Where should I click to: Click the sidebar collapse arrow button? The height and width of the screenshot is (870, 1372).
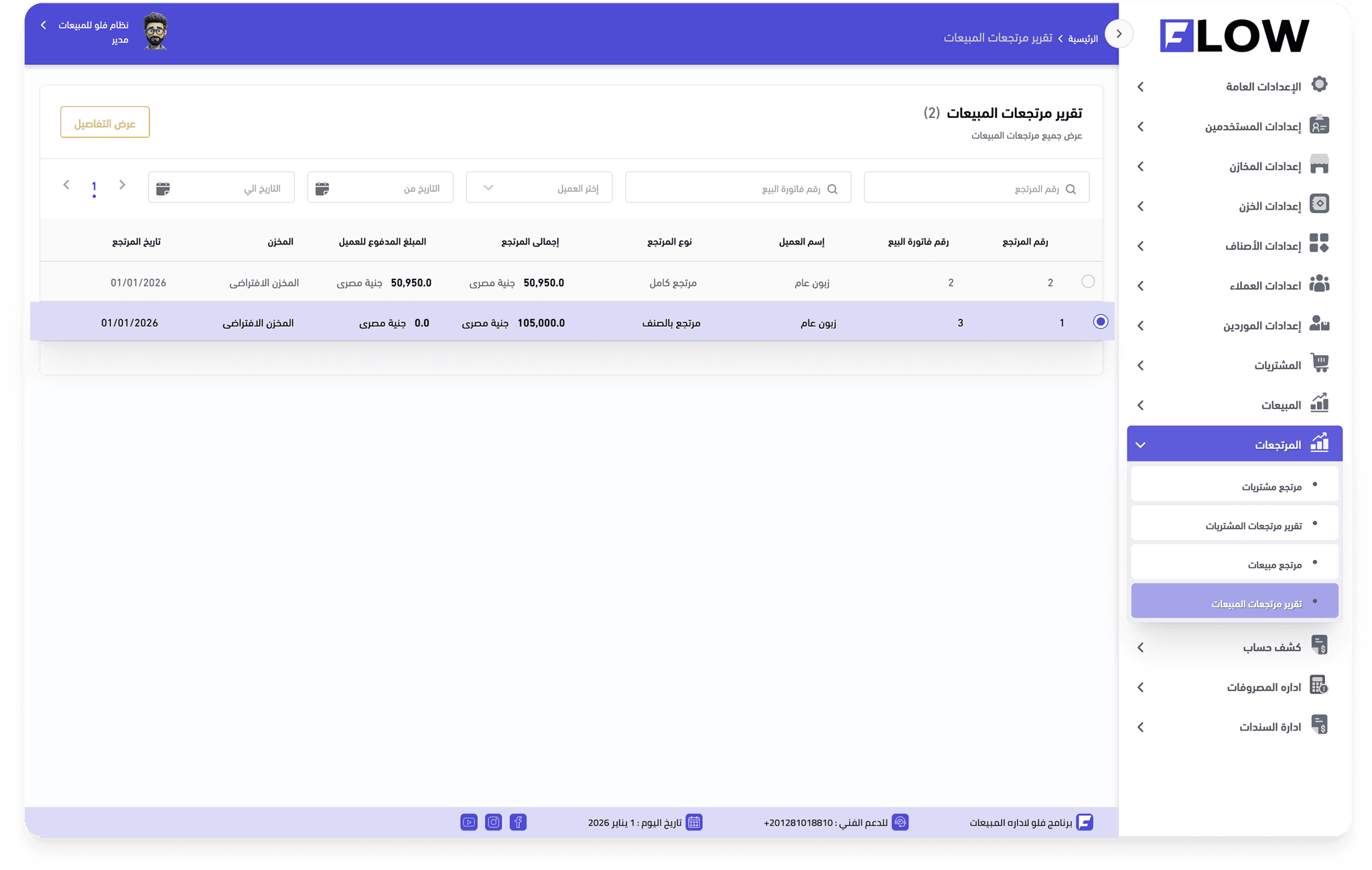[x=1118, y=34]
